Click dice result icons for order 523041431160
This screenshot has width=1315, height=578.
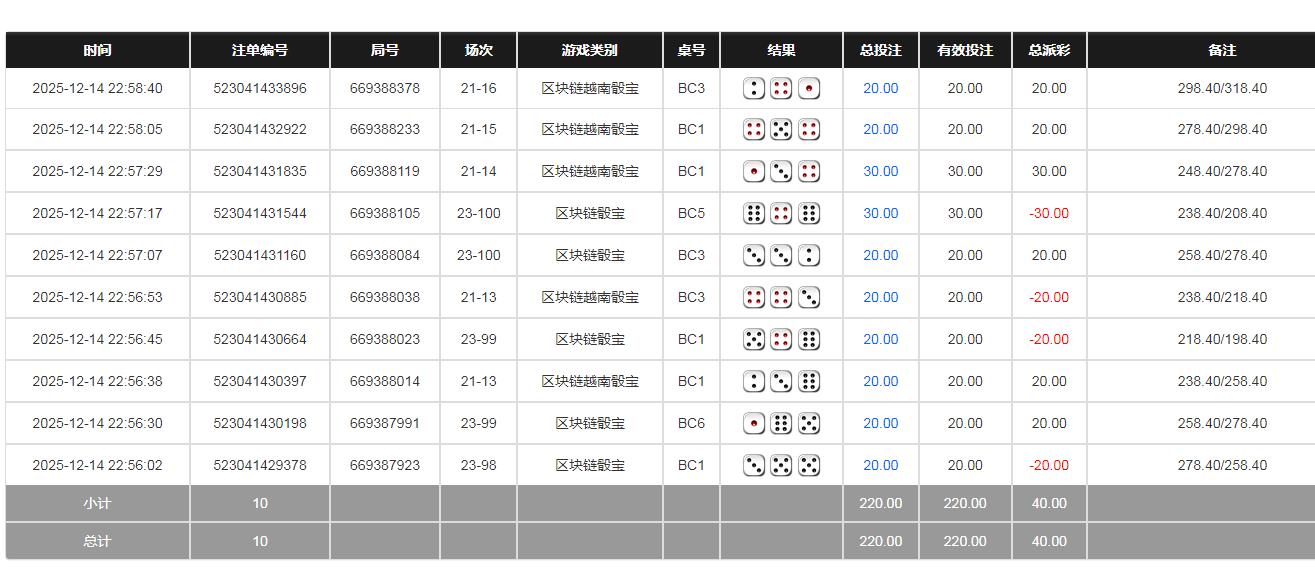(x=781, y=256)
